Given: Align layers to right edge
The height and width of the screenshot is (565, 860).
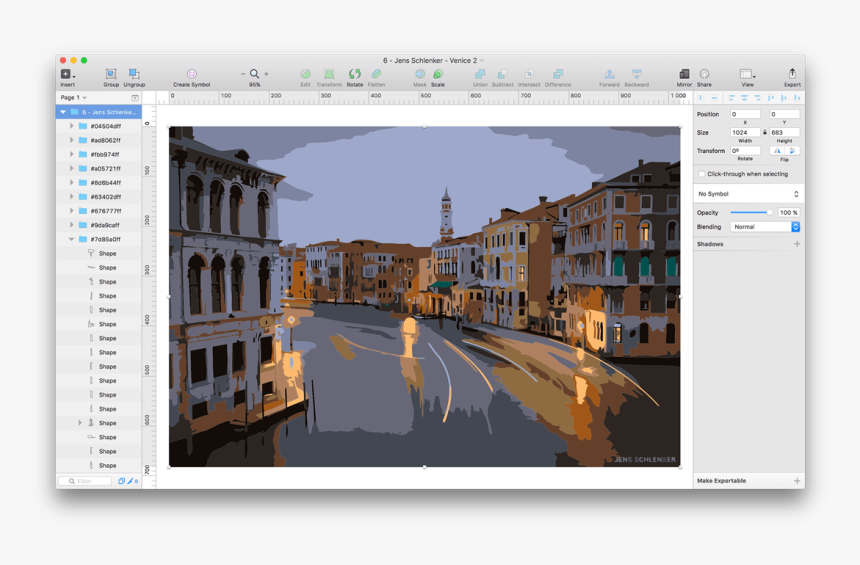Looking at the screenshot, I should tap(757, 98).
